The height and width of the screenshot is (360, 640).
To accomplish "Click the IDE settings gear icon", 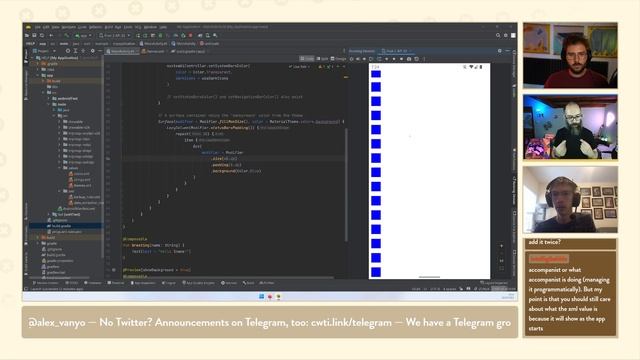I will [506, 35].
